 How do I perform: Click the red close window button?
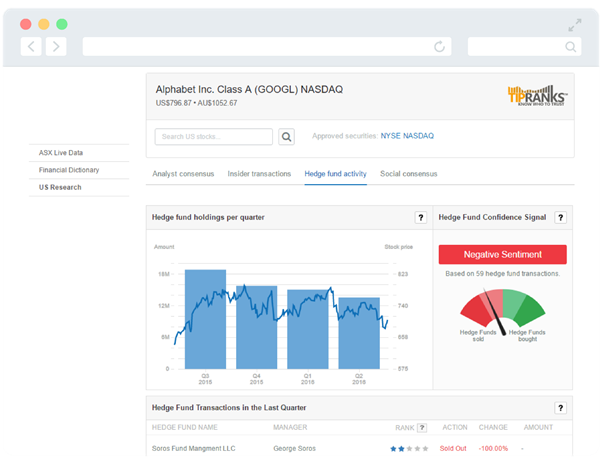tap(26, 24)
